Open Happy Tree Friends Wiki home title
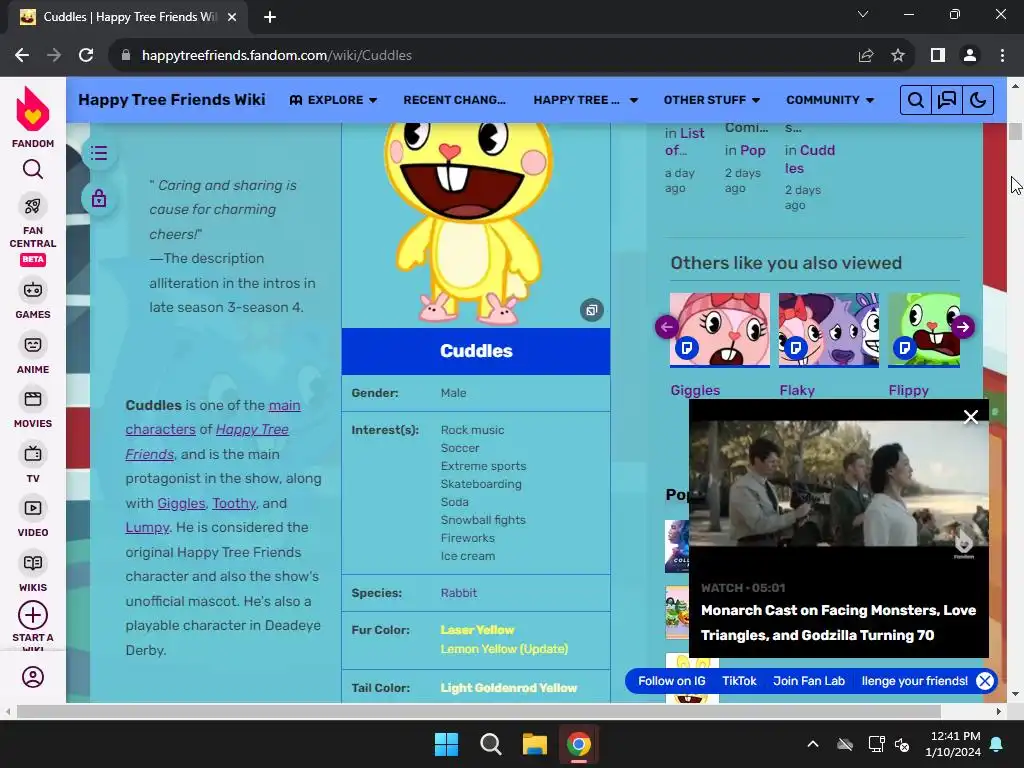The image size is (1024, 768). pyautogui.click(x=172, y=100)
